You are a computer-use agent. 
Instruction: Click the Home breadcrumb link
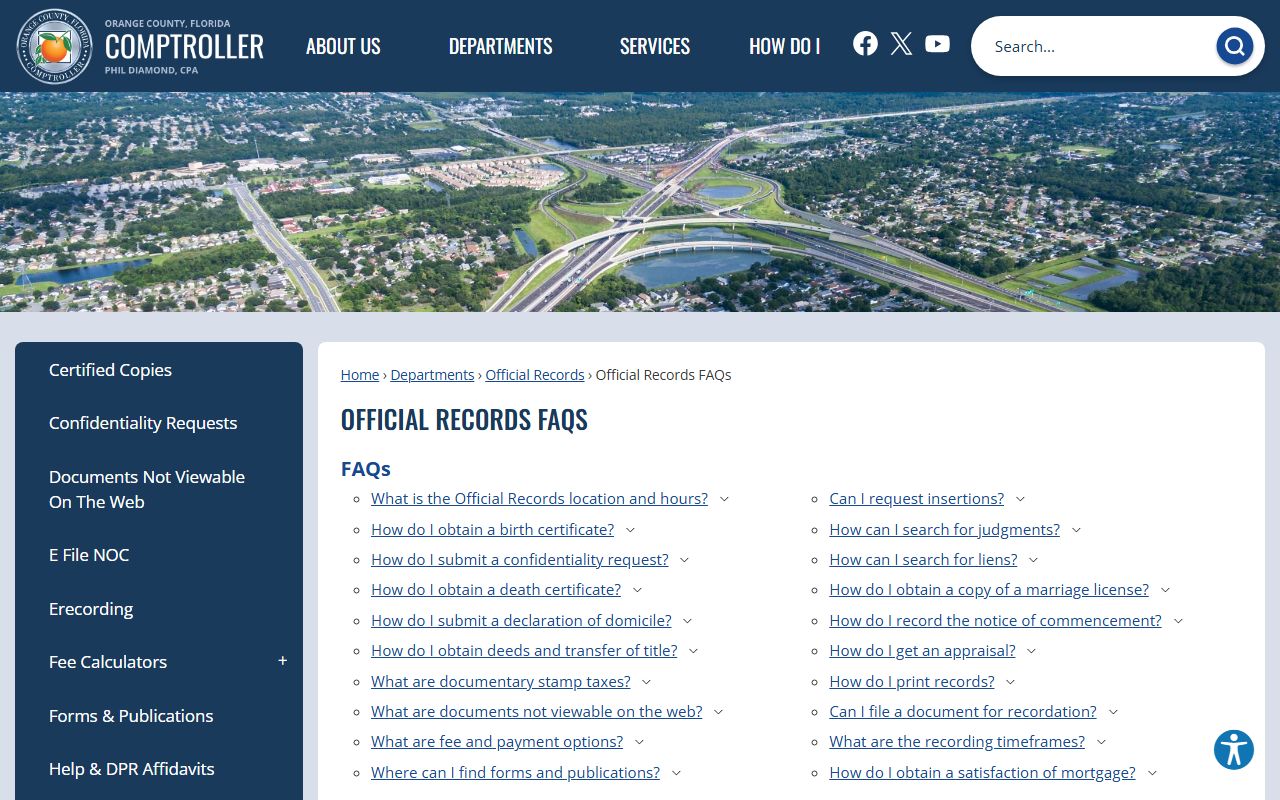[360, 375]
